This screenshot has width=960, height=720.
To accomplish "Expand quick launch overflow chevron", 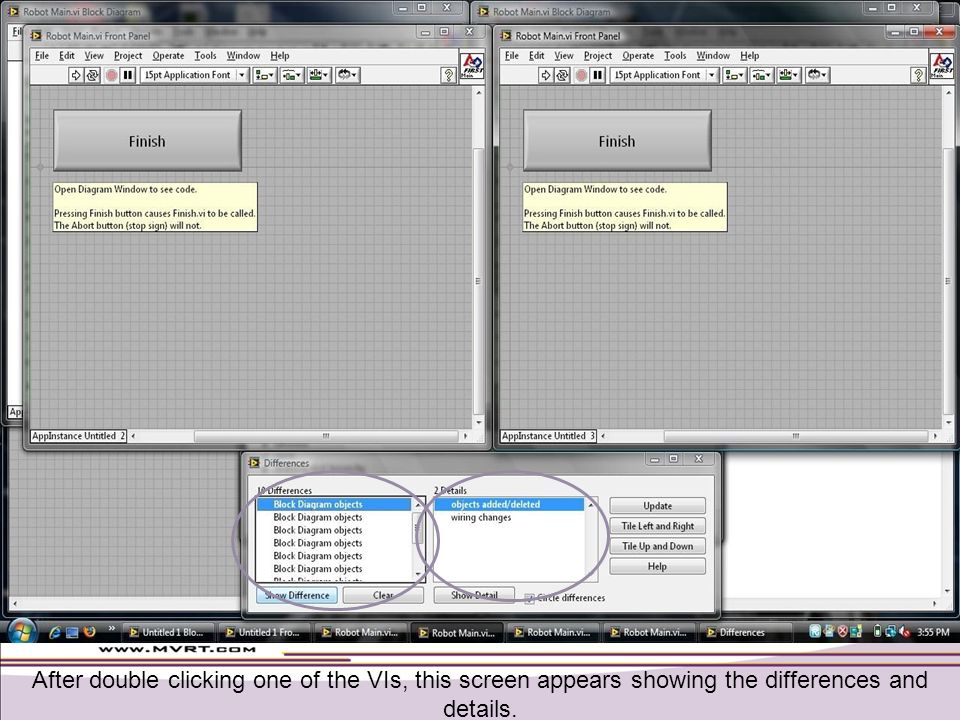I will (111, 628).
